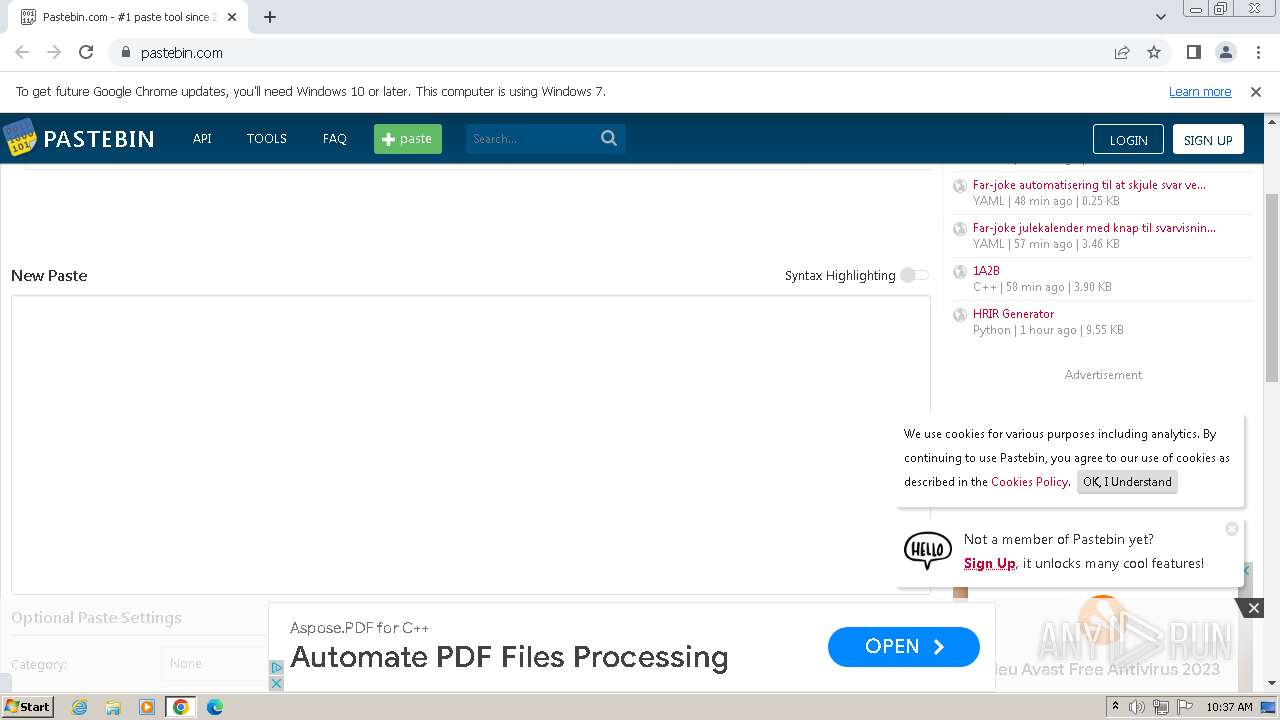Viewport: 1280px width, 720px height.
Task: Open the HRIR Generator paste
Action: point(1013,313)
